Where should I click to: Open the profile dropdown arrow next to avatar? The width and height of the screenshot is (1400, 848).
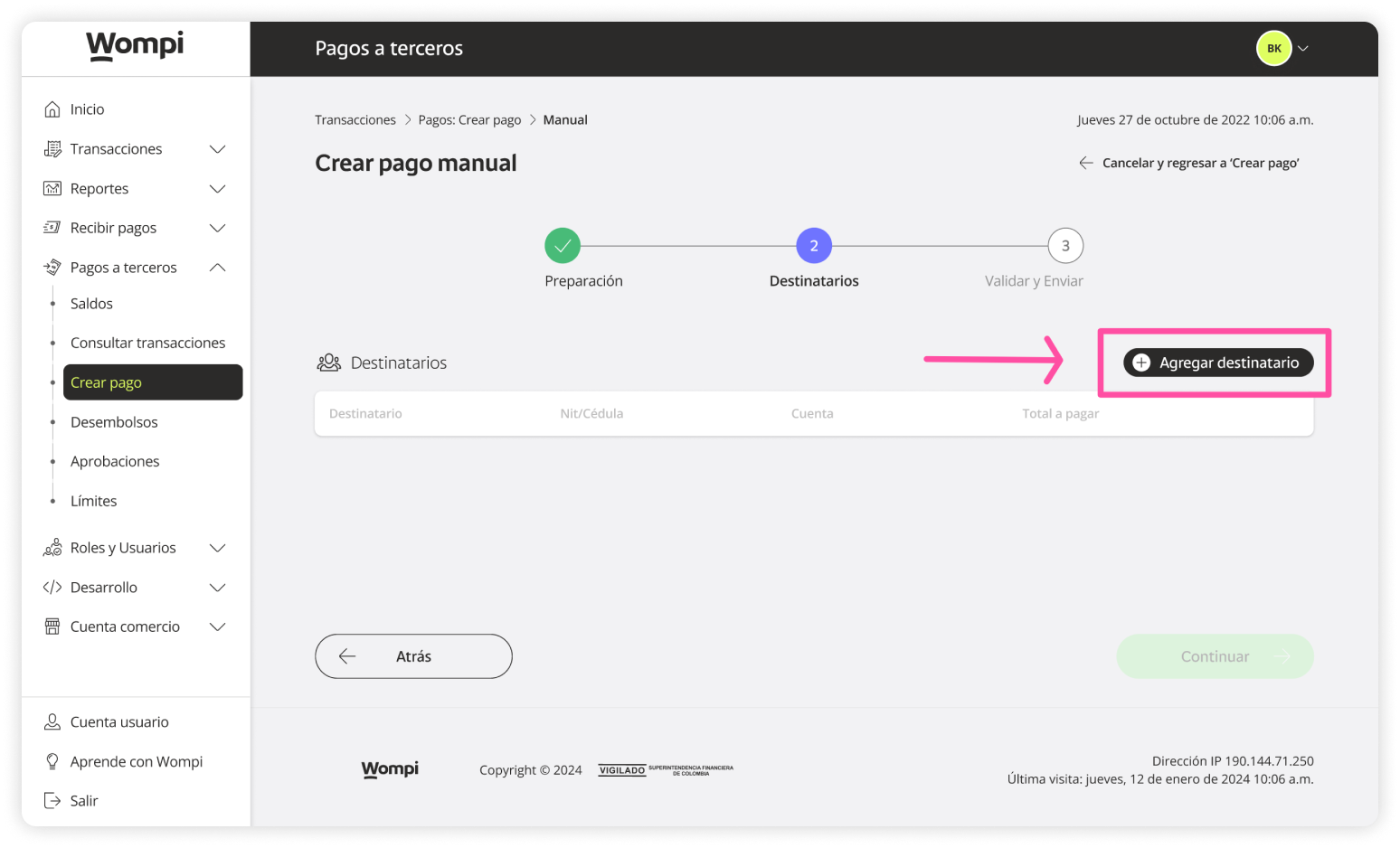(1303, 49)
